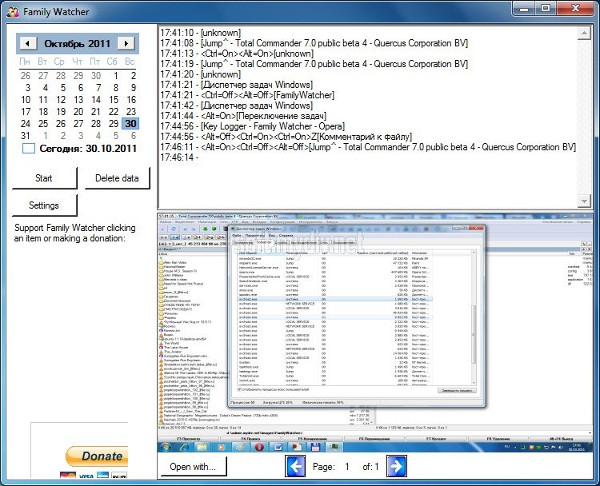Click Сегодня: 30.10.2011 today link

(88, 148)
